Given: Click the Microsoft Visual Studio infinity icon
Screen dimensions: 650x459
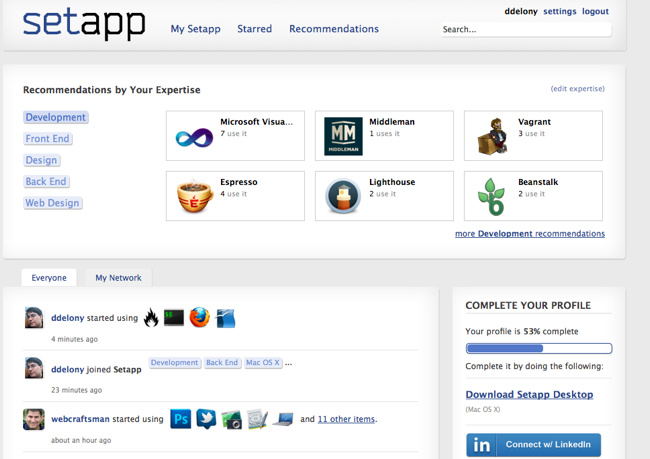Looking at the screenshot, I should (194, 137).
